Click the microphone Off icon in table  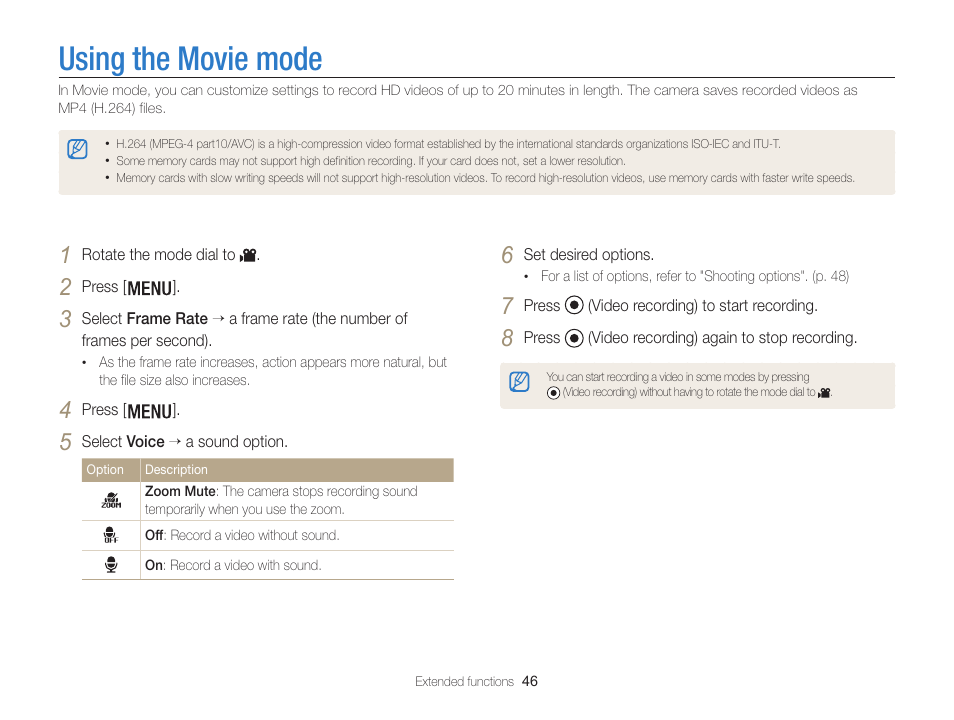pos(111,535)
